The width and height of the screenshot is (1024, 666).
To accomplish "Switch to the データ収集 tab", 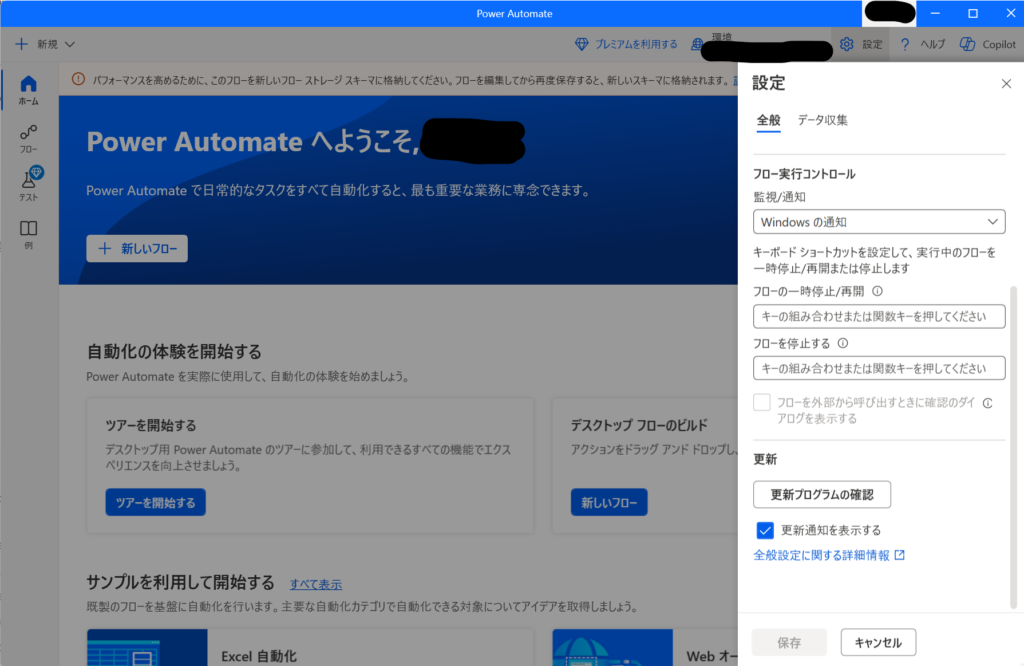I will point(822,120).
